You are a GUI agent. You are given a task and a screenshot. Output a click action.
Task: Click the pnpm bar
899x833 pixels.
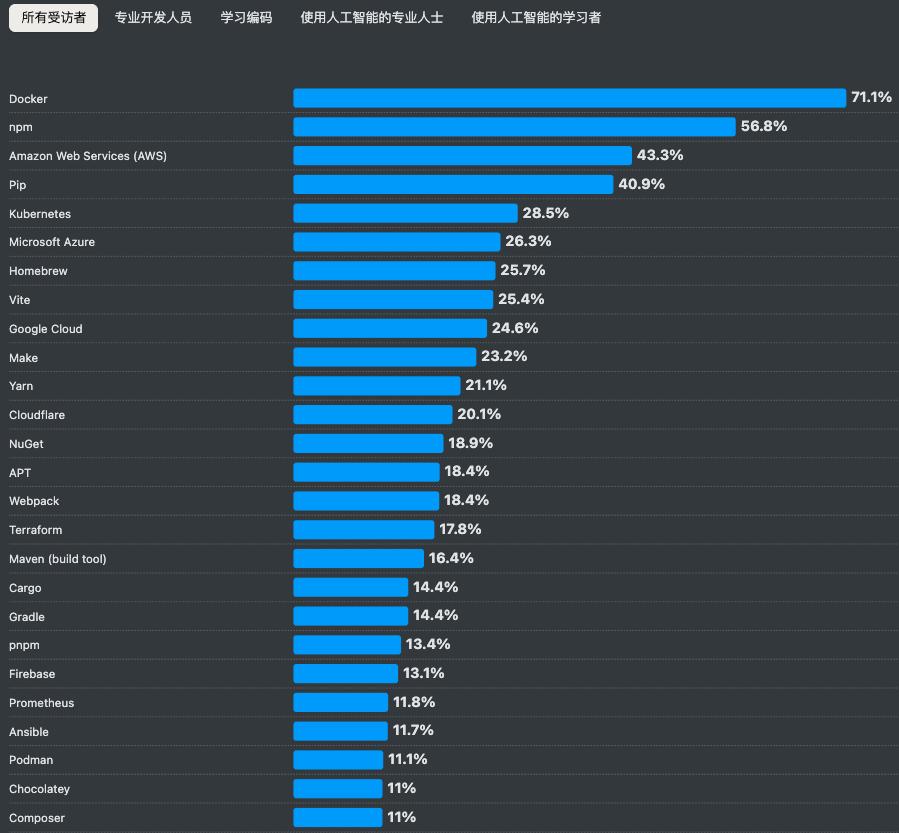pos(345,645)
